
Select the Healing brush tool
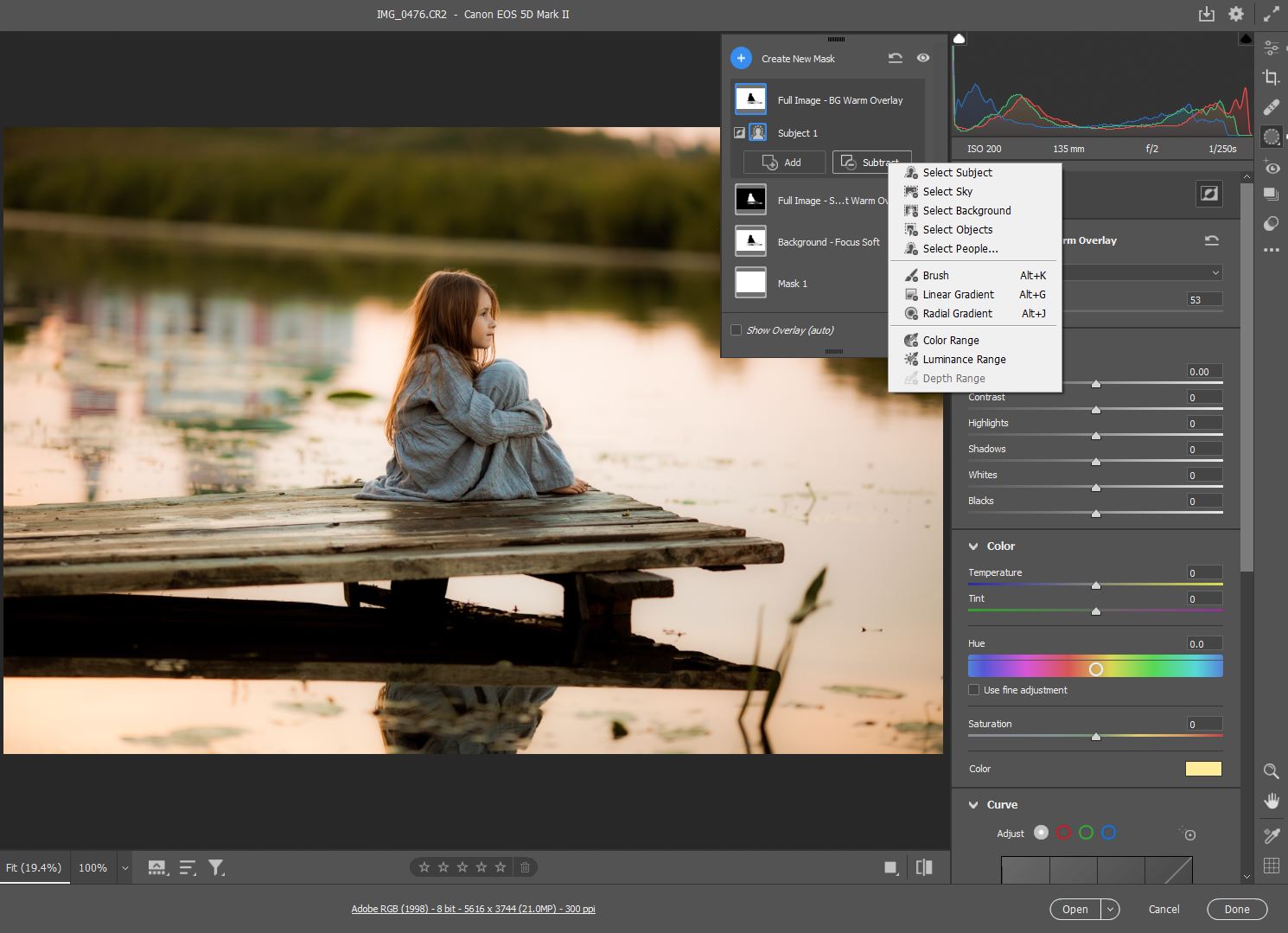[x=1271, y=107]
